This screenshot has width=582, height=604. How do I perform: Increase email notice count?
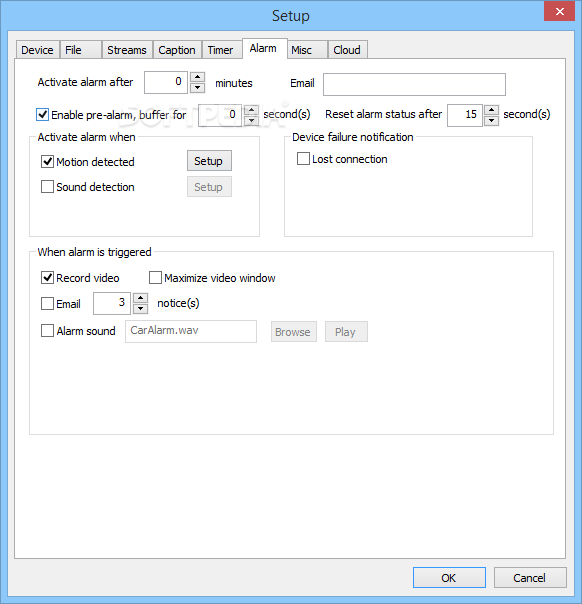point(141,299)
